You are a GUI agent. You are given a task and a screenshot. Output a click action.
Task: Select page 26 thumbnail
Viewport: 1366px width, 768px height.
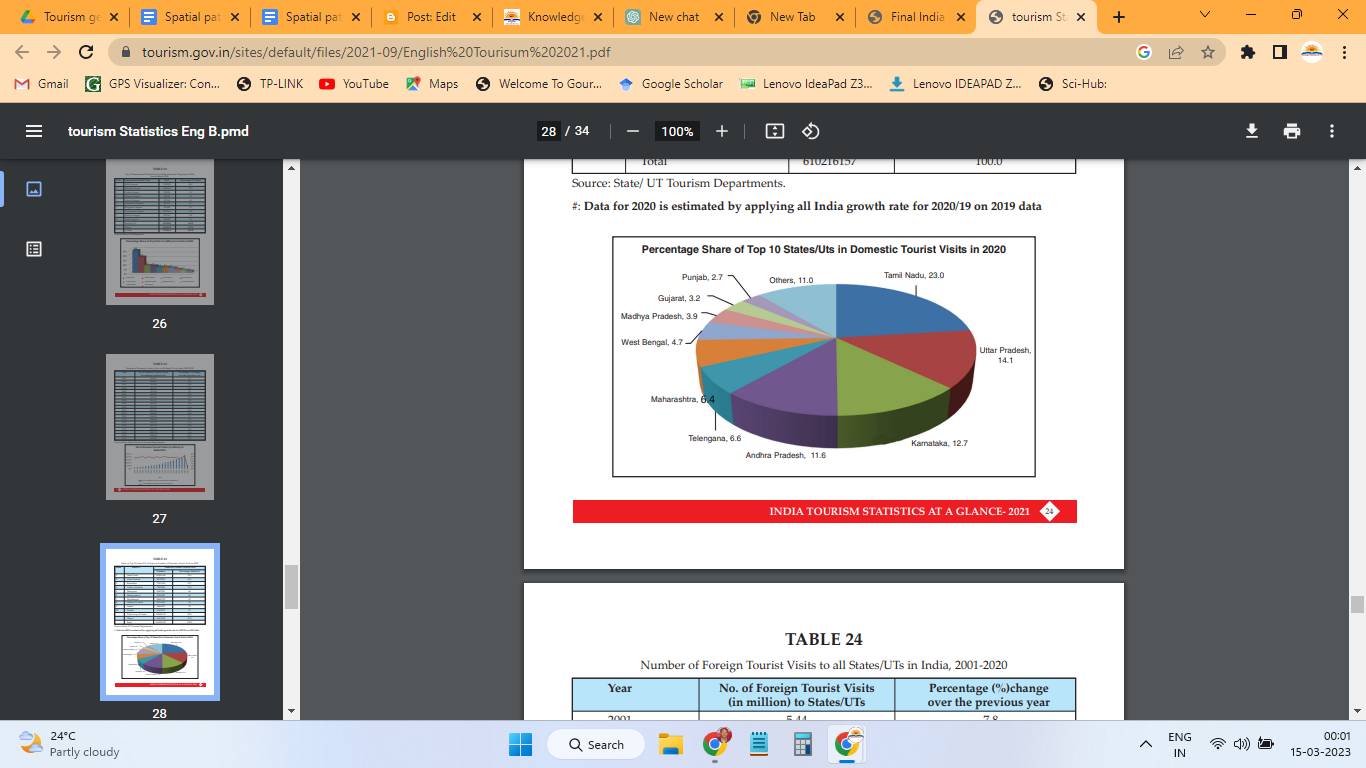pyautogui.click(x=160, y=232)
